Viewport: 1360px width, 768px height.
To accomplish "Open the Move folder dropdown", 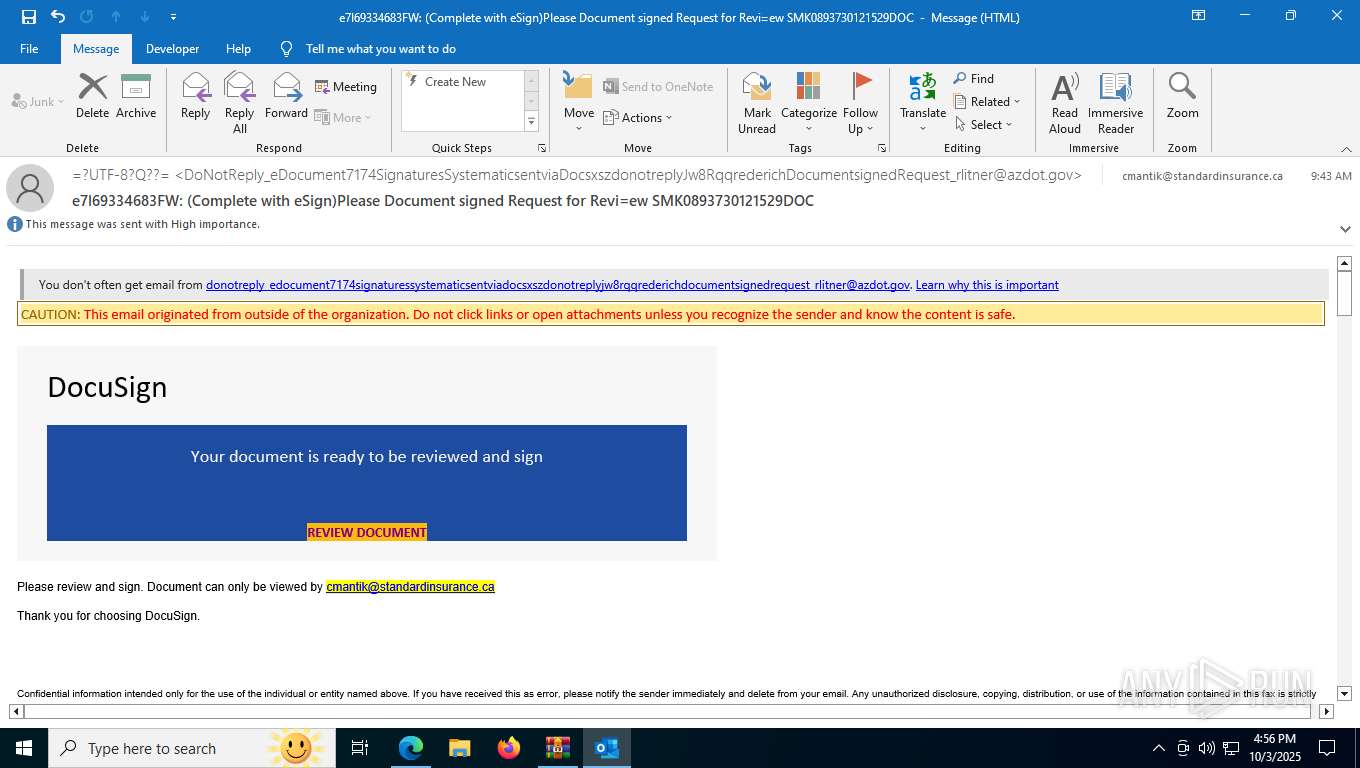I will coord(579,102).
